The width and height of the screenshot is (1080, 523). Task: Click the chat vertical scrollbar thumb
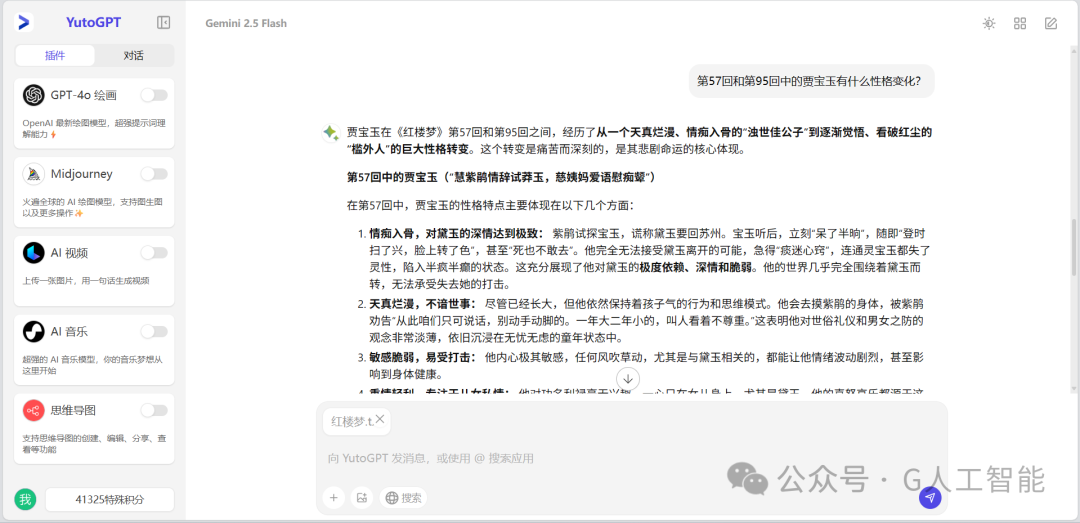click(x=1072, y=247)
